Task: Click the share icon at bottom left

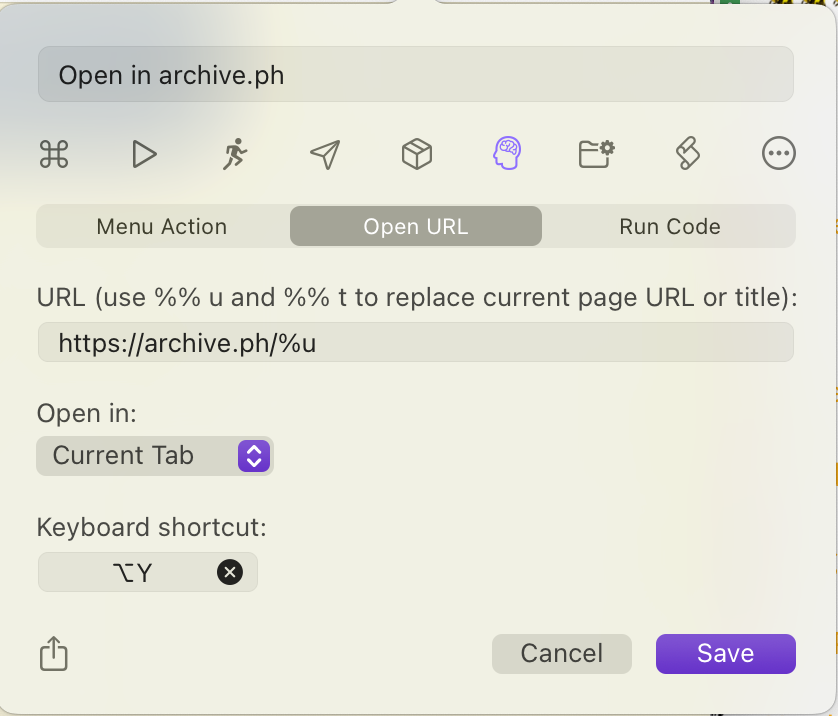Action: [54, 654]
